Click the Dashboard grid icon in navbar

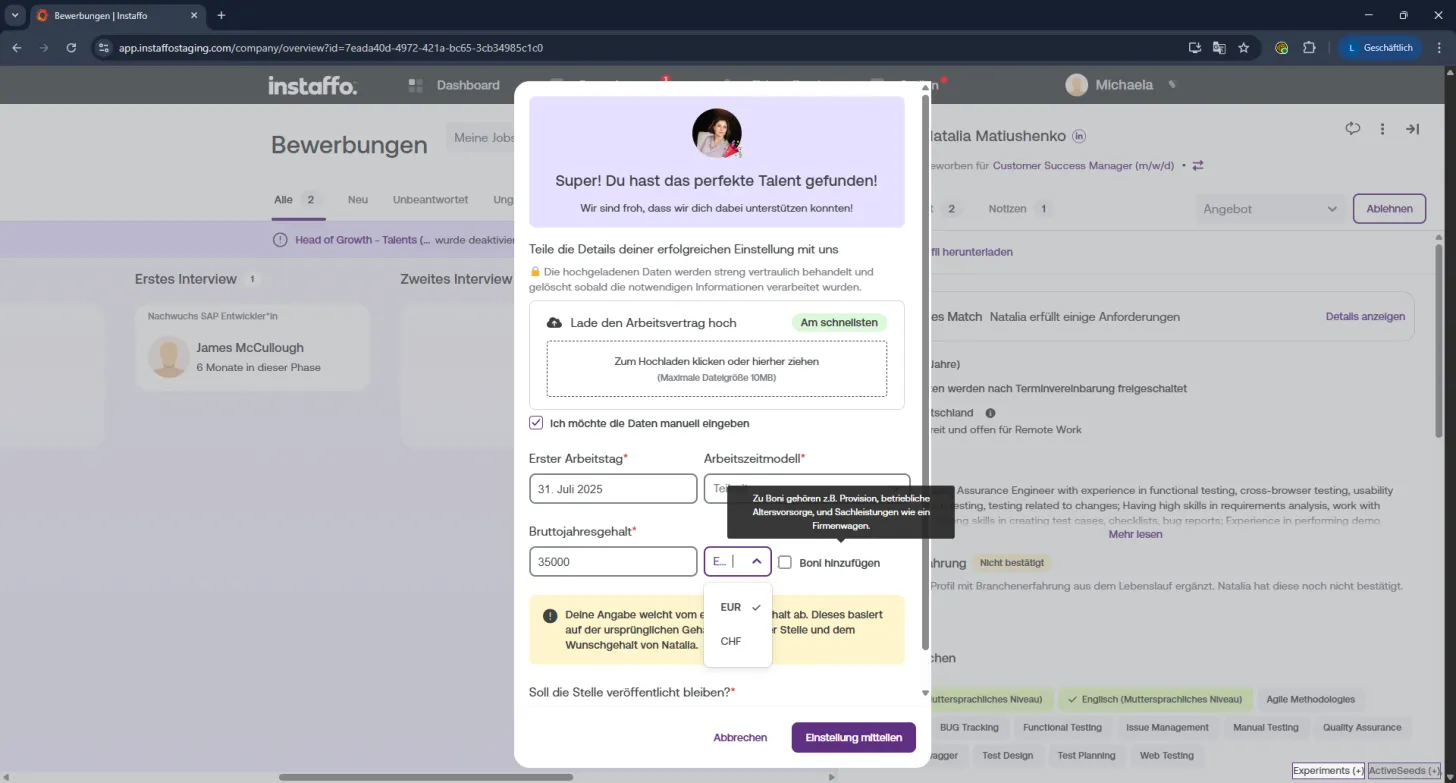(x=416, y=86)
